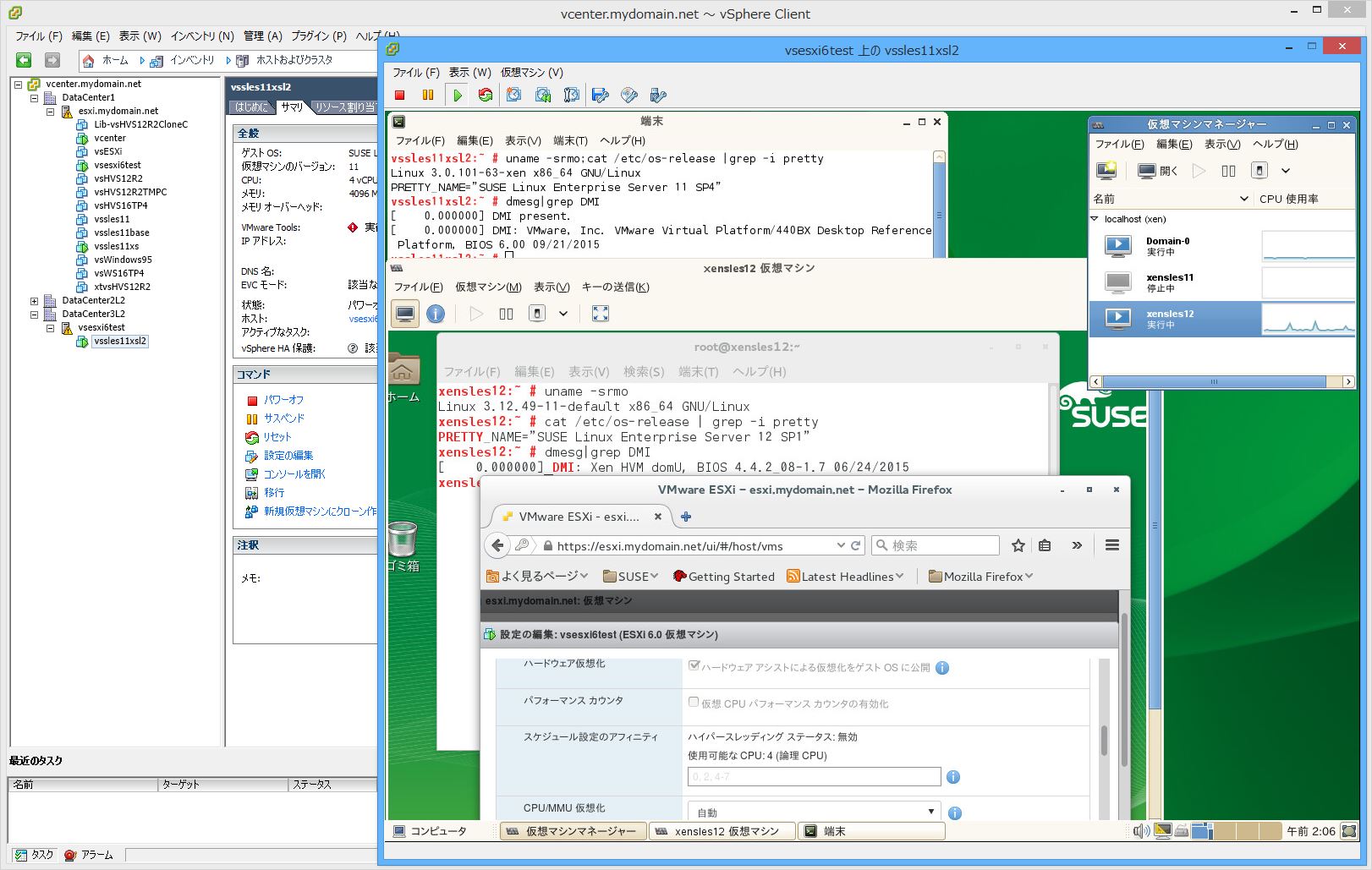Expand the DataCenter2L2 tree node
The height and width of the screenshot is (870, 1372).
(x=34, y=300)
